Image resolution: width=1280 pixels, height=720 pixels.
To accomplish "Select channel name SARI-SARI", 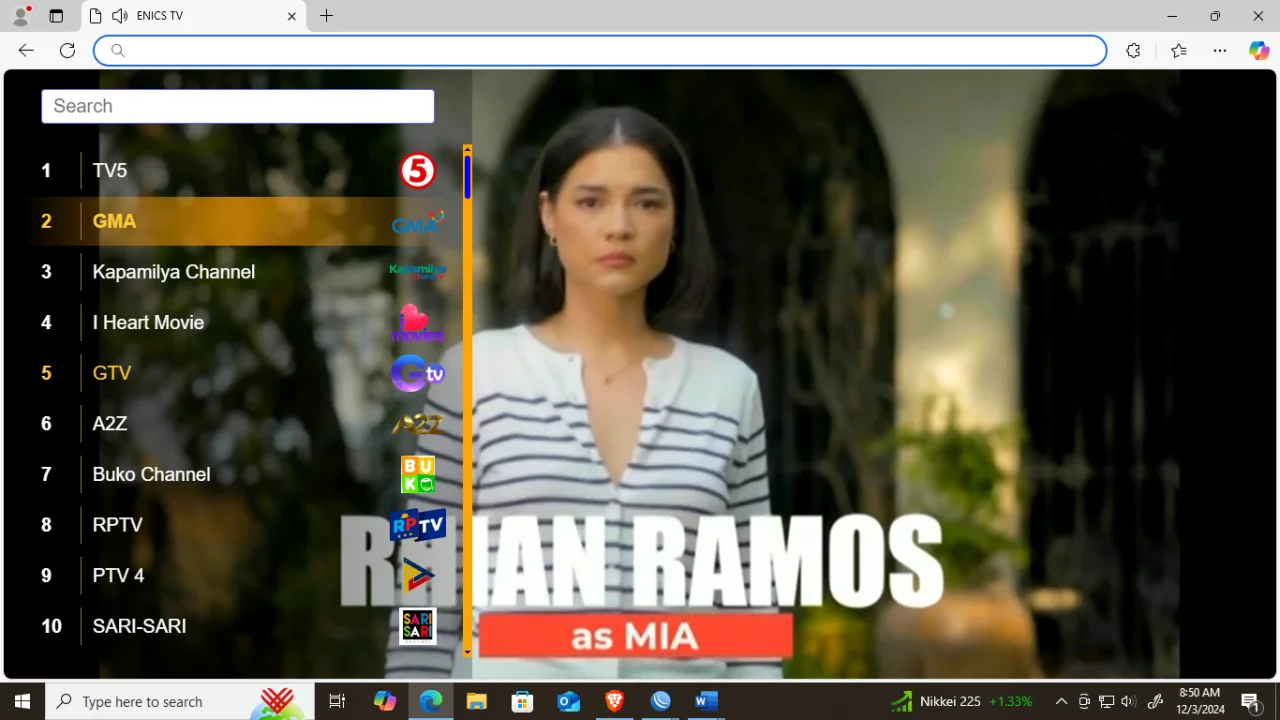I will pos(139,627).
